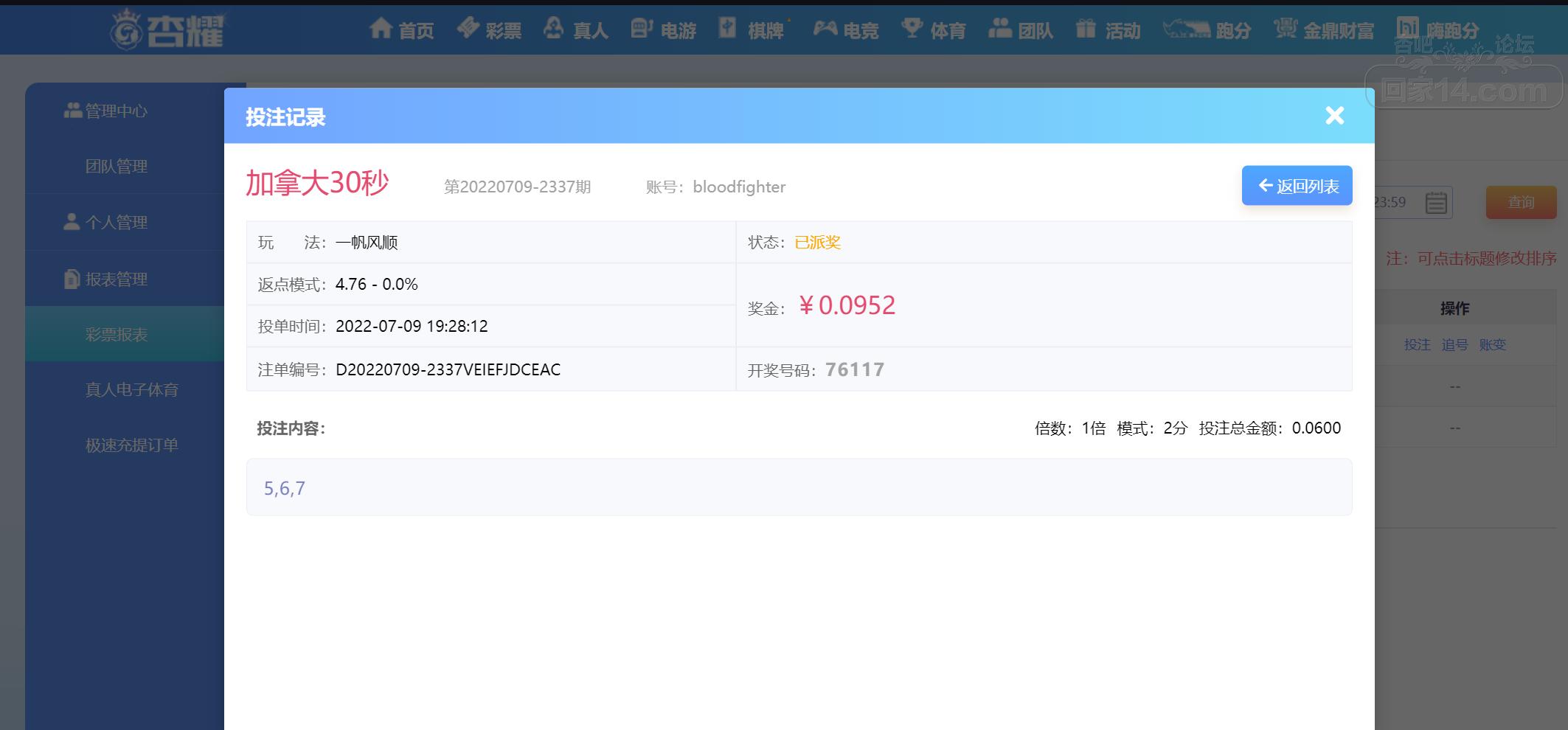Select 真人电子体育 sidebar item

coord(131,390)
